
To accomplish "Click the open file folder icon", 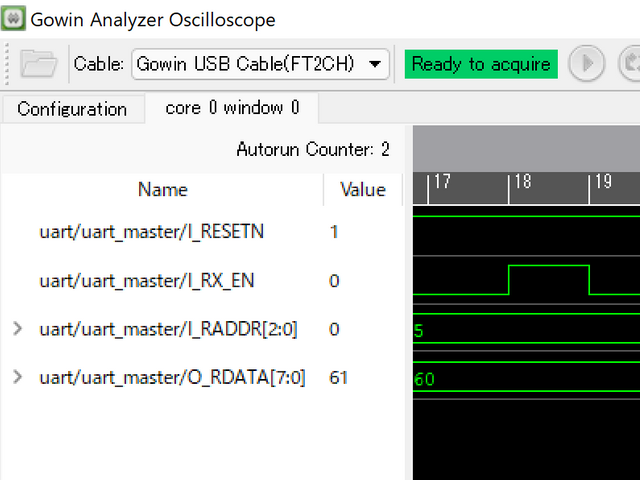I will click(x=39, y=64).
